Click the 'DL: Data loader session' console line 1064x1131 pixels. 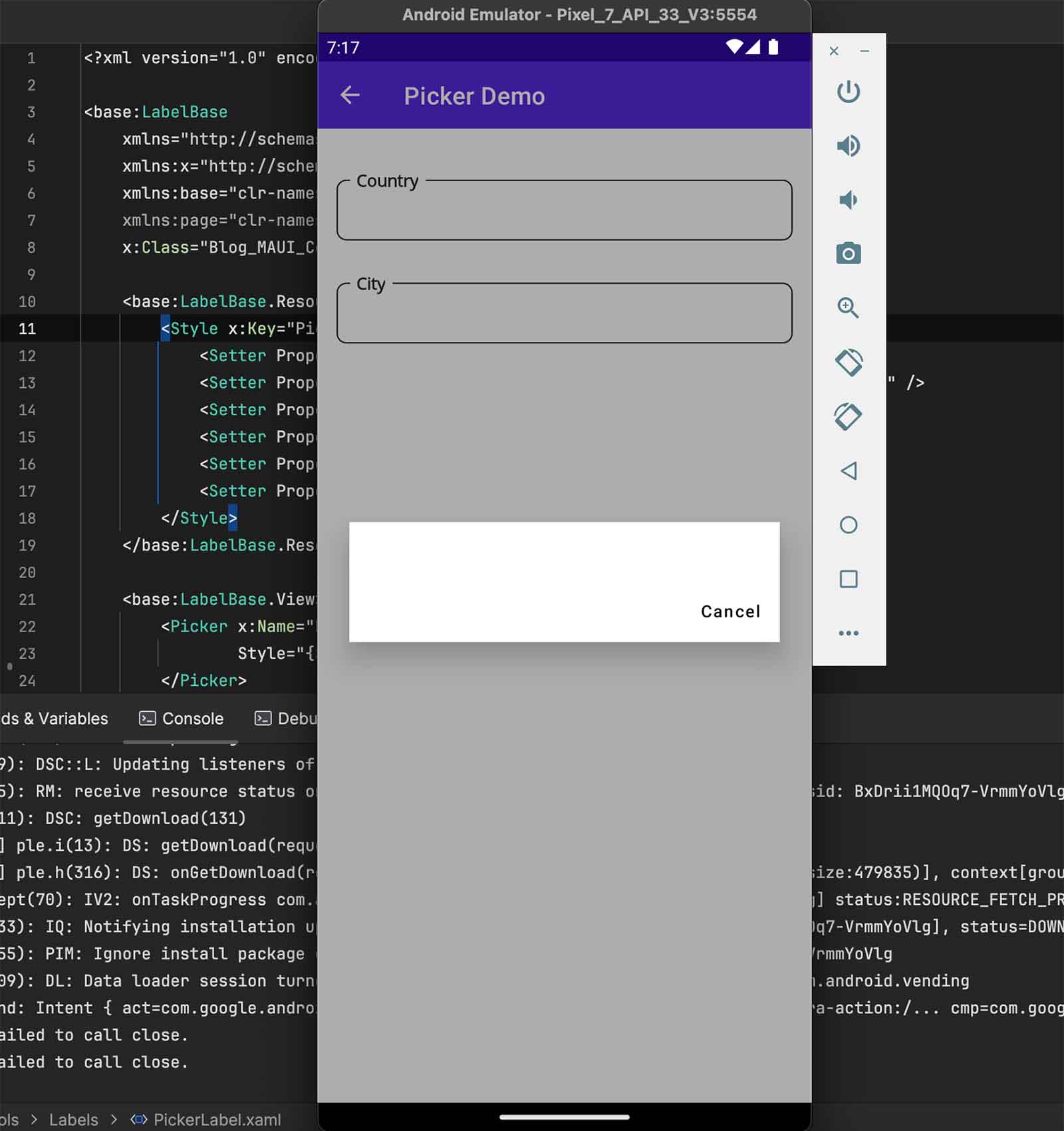[x=158, y=981]
